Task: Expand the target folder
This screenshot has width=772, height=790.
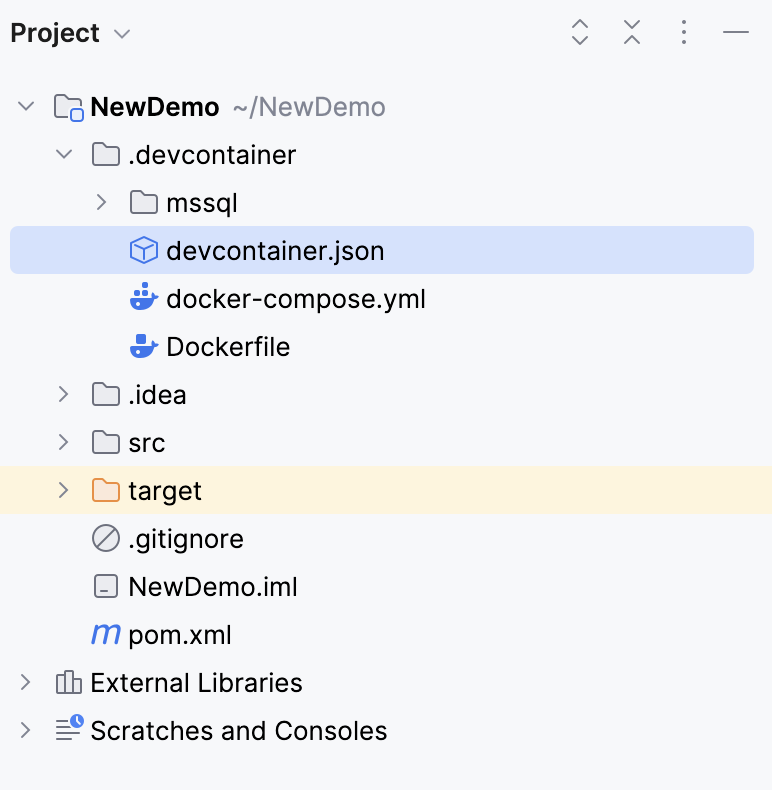Action: tap(64, 490)
